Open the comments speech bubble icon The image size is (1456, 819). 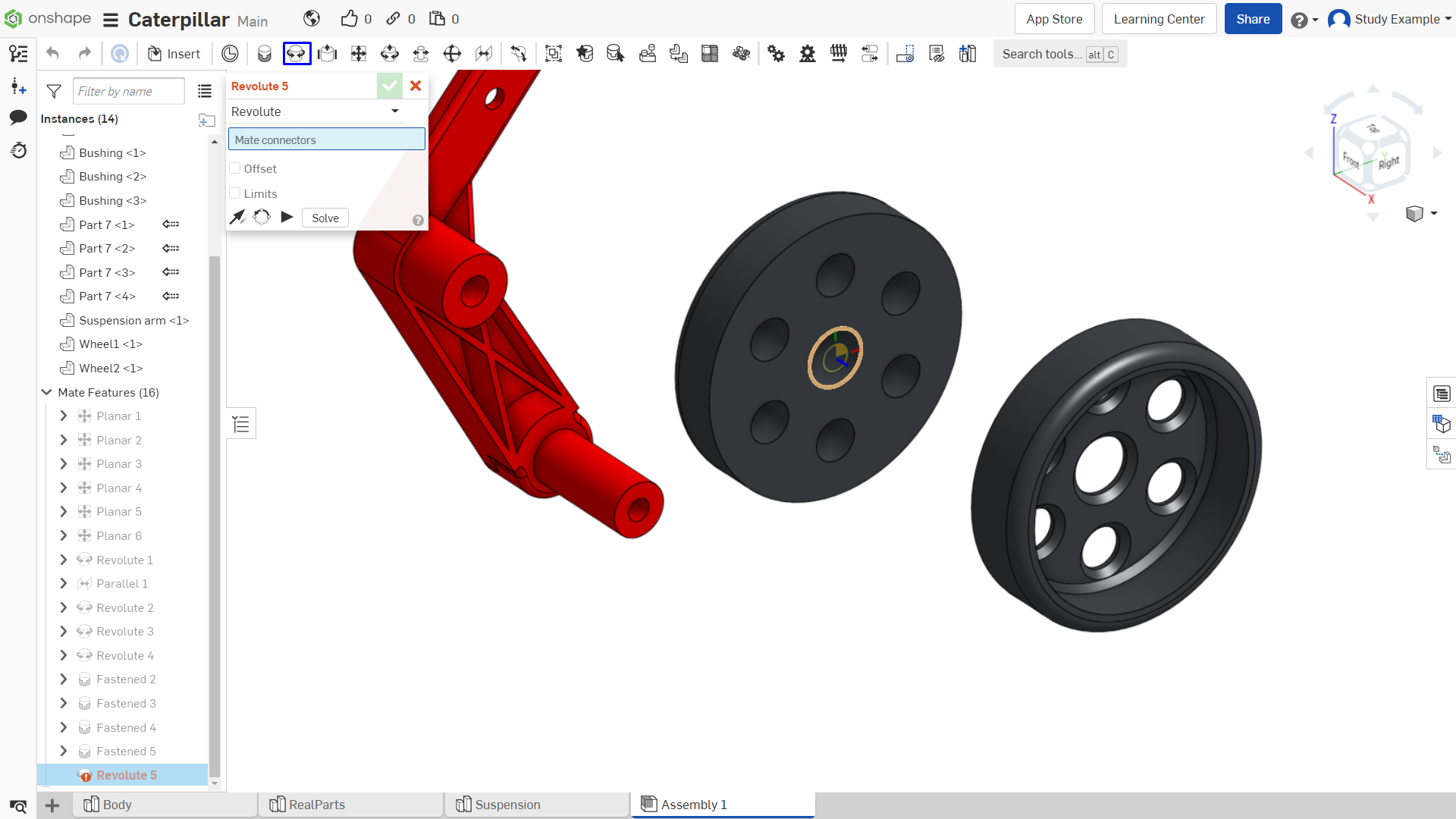click(18, 118)
